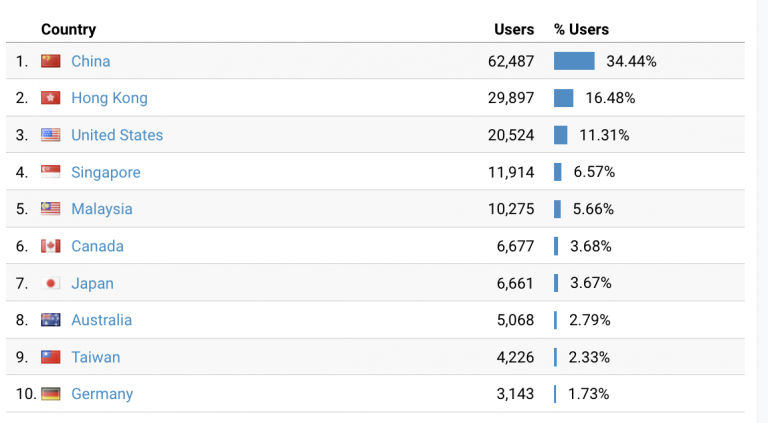This screenshot has width=768, height=423.
Task: Click the China flag icon
Action: (x=51, y=61)
